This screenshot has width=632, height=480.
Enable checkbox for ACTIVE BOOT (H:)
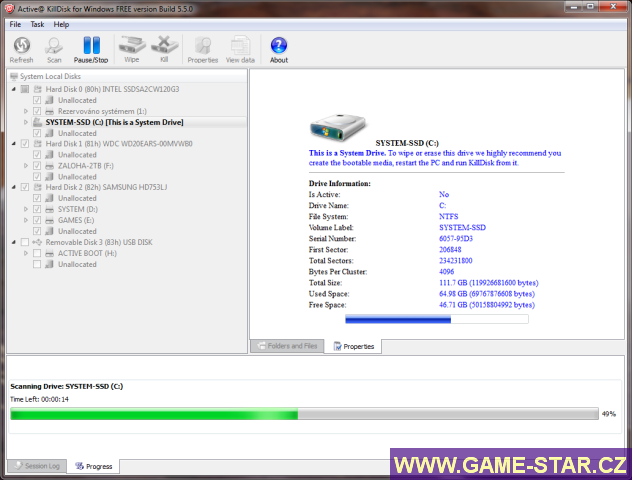click(x=37, y=253)
